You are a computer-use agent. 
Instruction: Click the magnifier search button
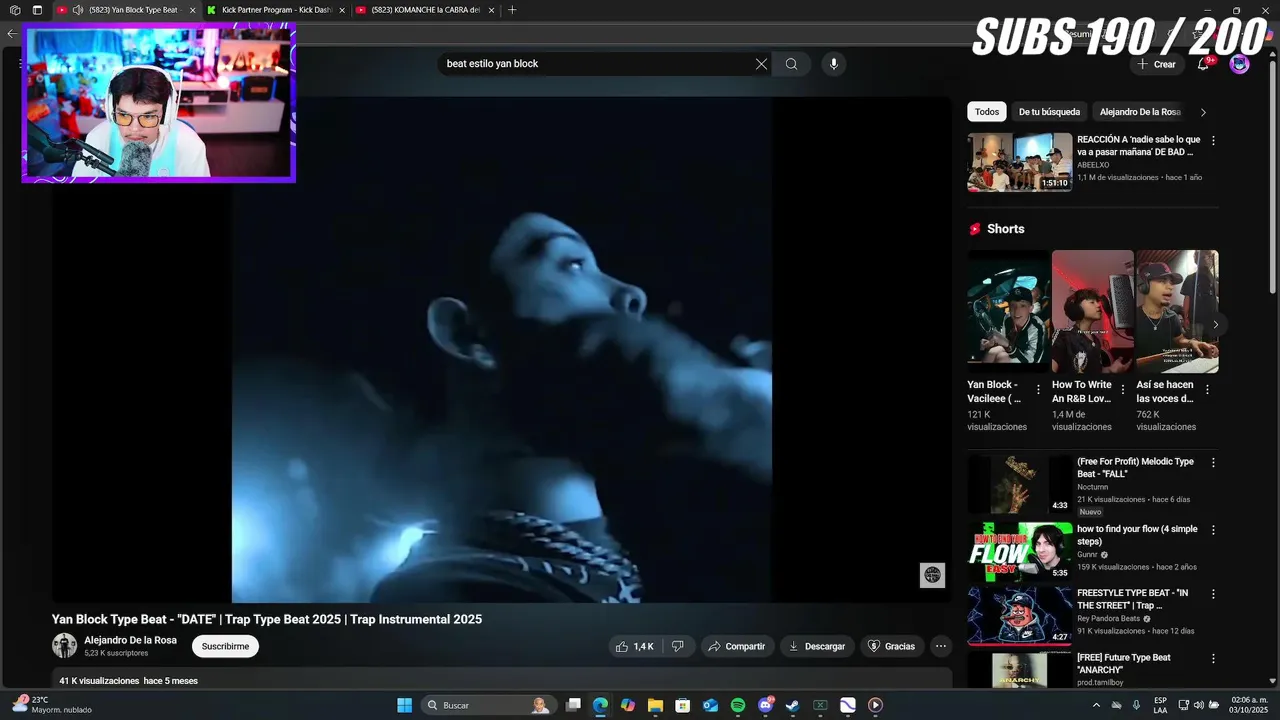791,64
